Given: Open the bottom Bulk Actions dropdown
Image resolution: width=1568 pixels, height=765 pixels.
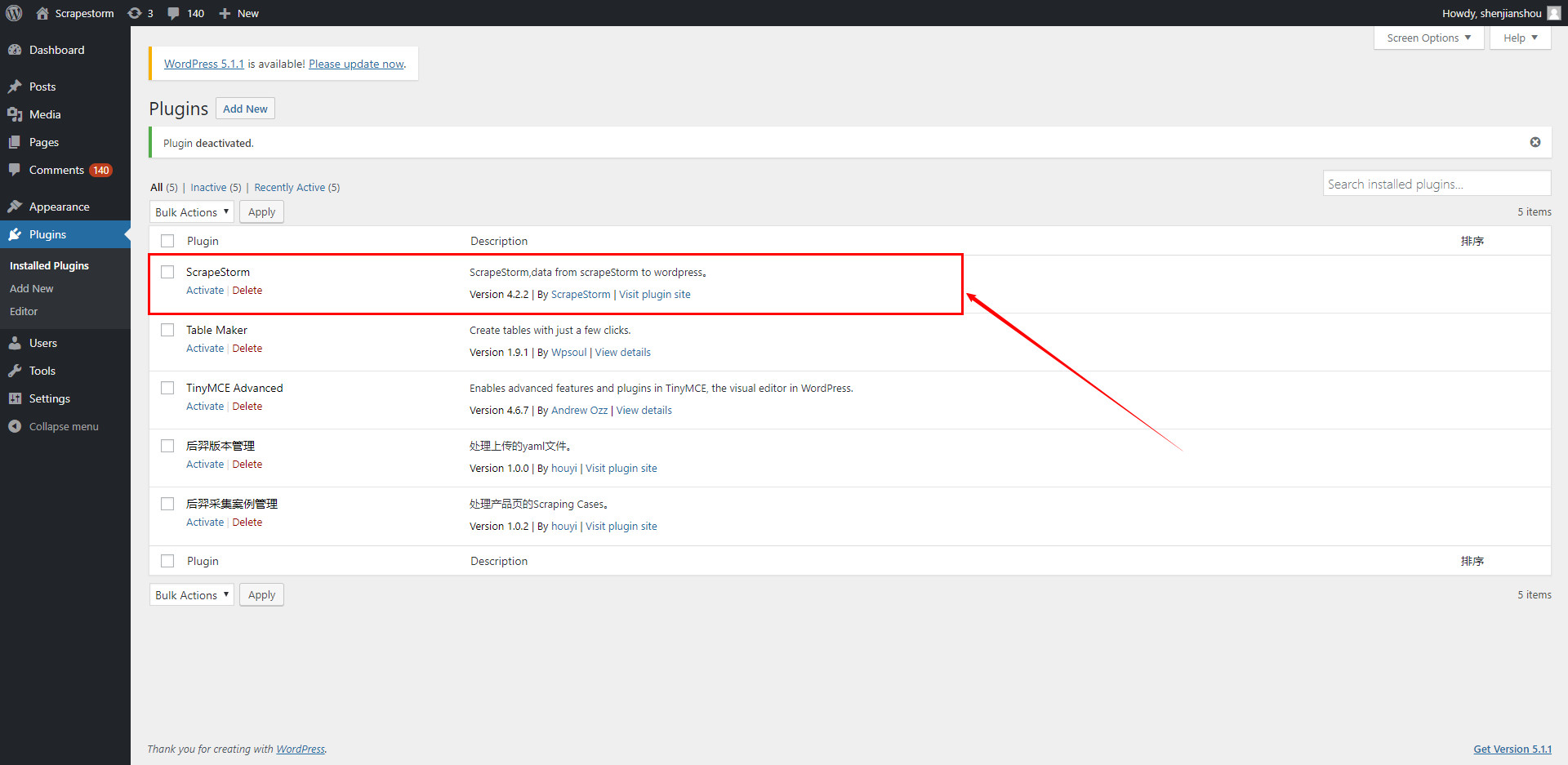Looking at the screenshot, I should (x=192, y=595).
